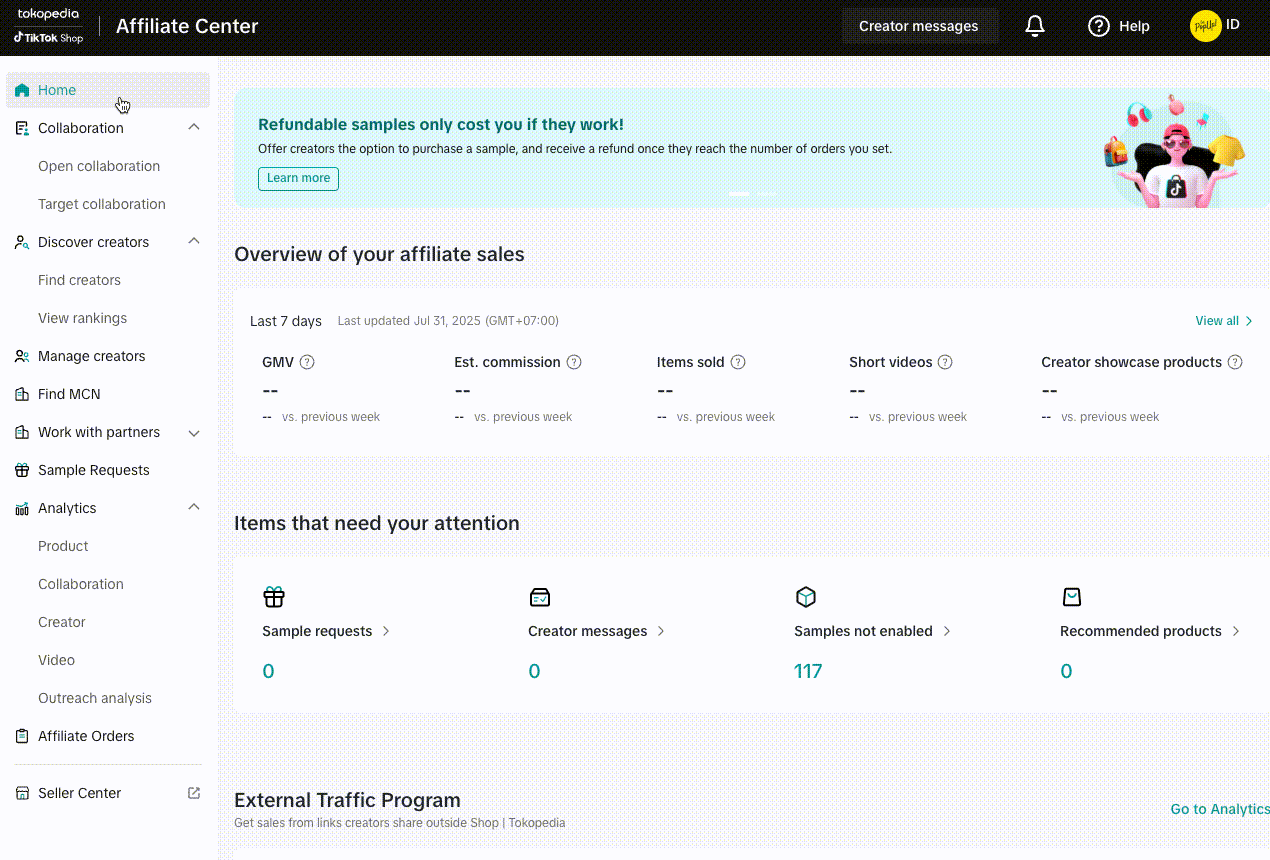Viewport: 1270px width, 860px height.
Task: Click the GMV info tooltip icon
Action: (x=307, y=362)
